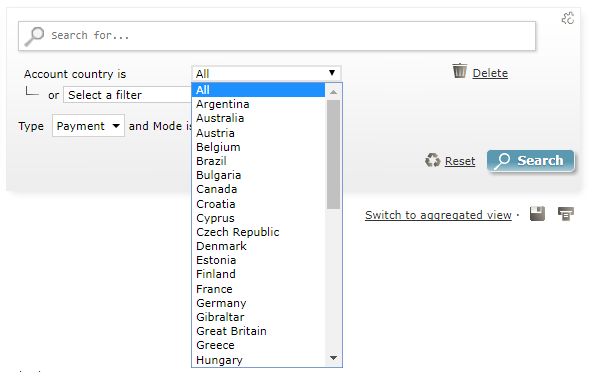
Task: Click Switch to aggregated view link
Action: coord(438,215)
